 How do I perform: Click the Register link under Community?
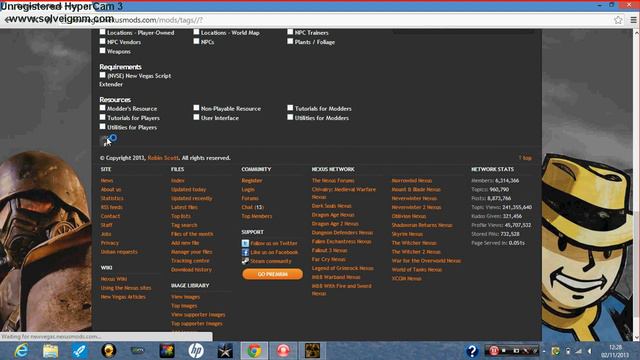pyautogui.click(x=252, y=180)
